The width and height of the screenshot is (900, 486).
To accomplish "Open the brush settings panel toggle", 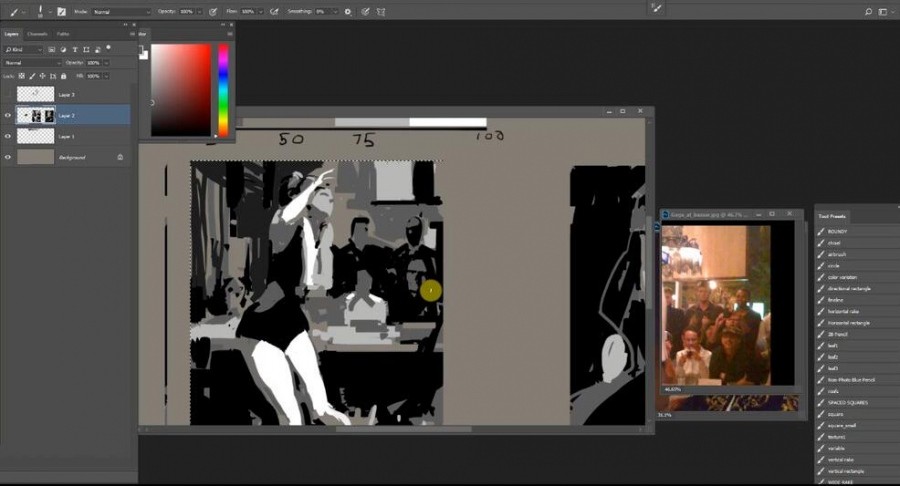I will pos(61,11).
